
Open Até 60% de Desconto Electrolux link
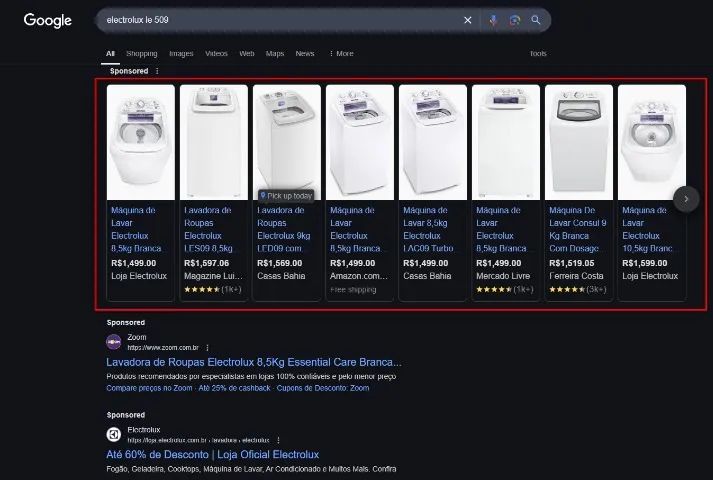click(x=212, y=455)
